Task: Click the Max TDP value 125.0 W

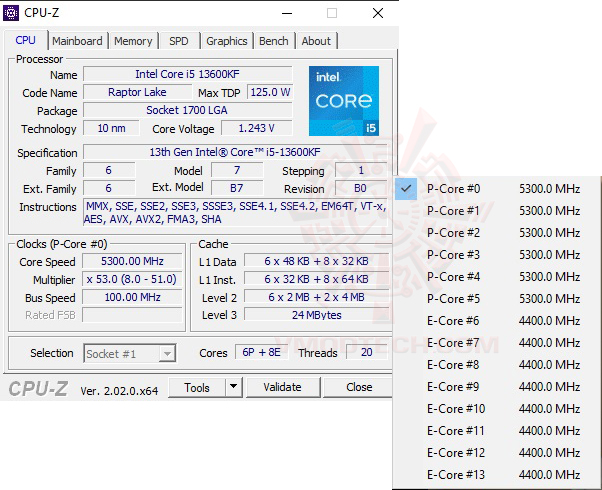Action: click(x=270, y=92)
